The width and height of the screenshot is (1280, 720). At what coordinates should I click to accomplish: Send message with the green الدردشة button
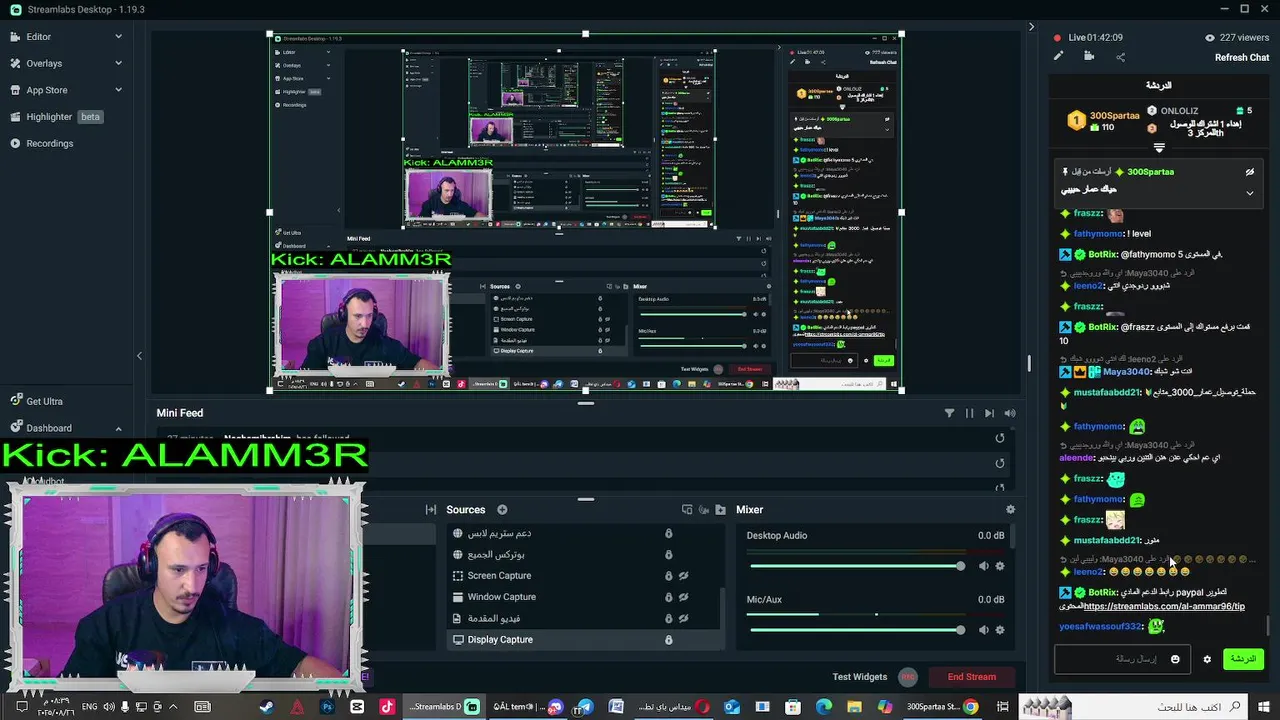pyautogui.click(x=1243, y=659)
